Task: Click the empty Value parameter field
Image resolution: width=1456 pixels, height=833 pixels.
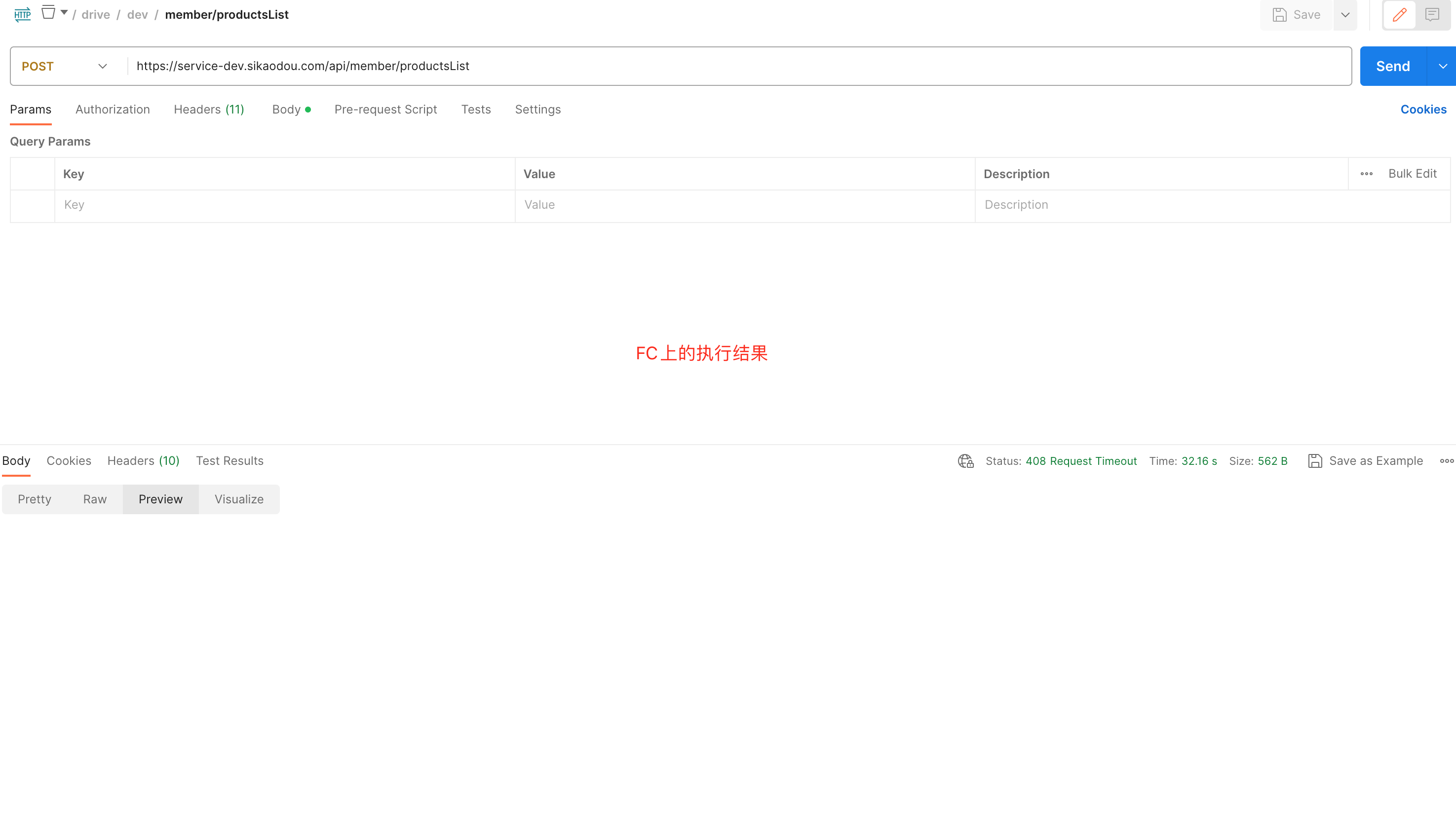Action: 745,205
